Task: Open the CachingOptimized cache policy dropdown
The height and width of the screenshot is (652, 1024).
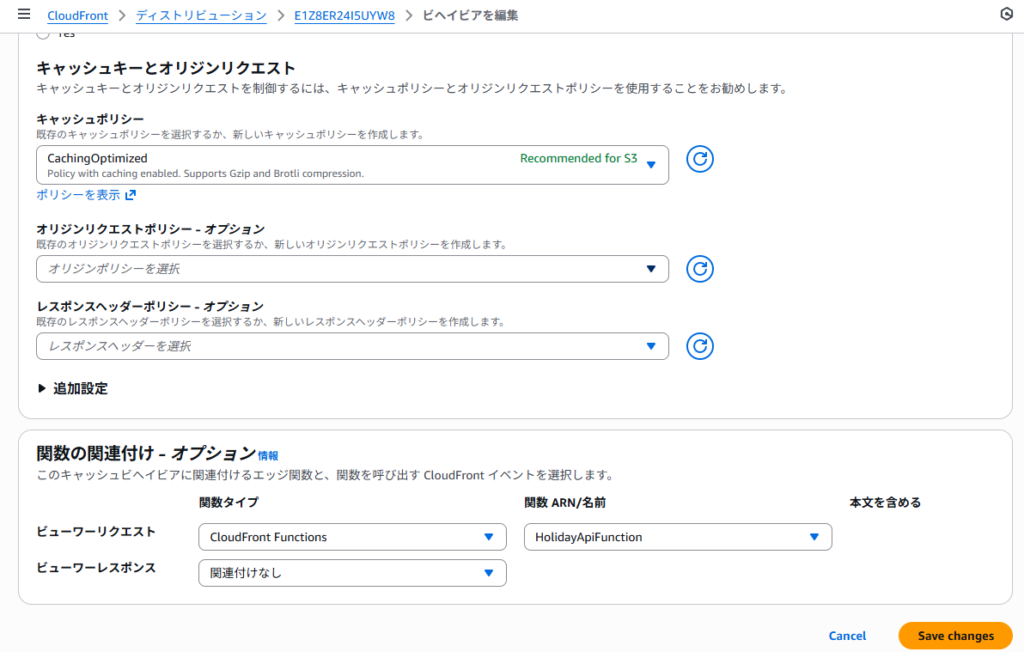Action: (x=352, y=165)
